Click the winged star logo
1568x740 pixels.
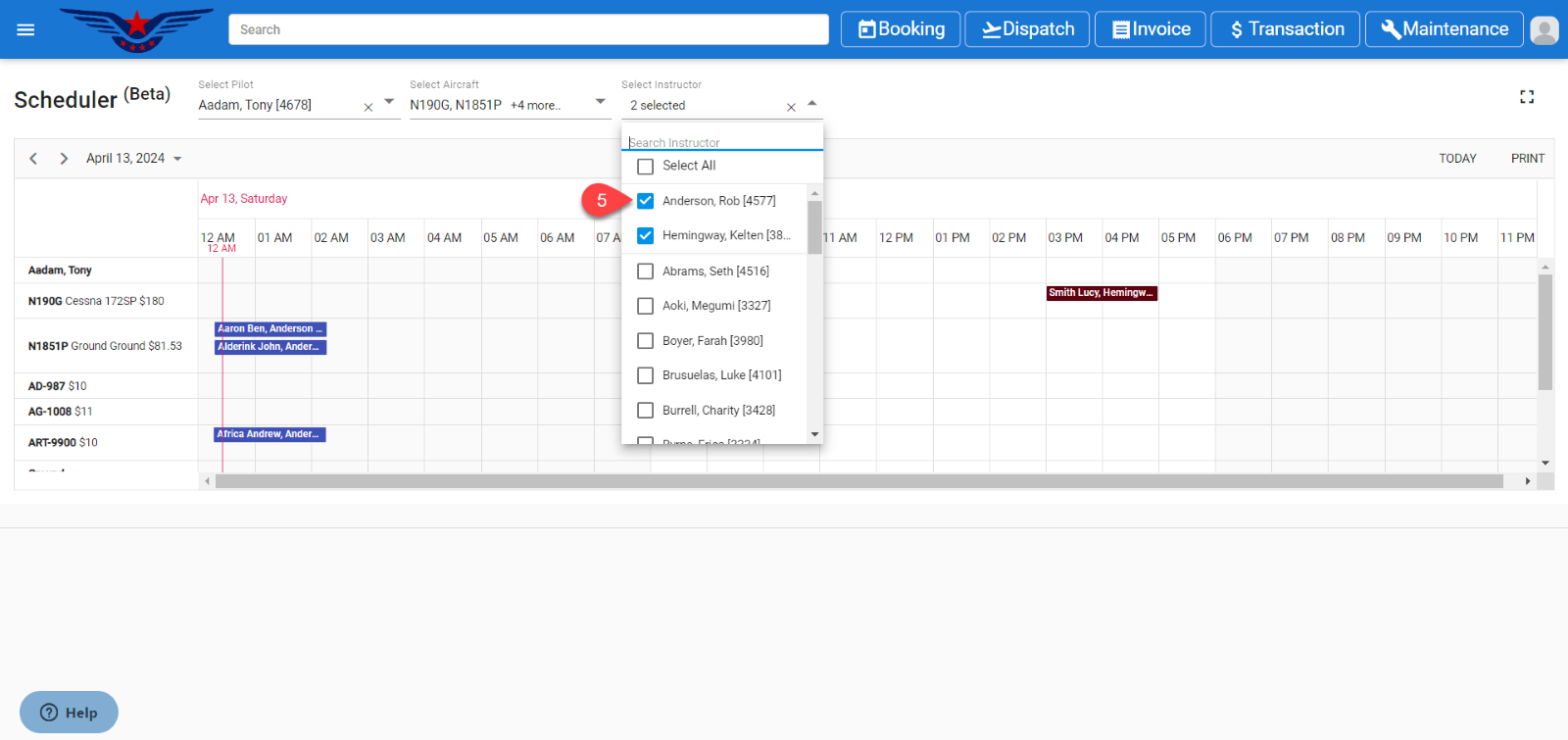pos(136,29)
